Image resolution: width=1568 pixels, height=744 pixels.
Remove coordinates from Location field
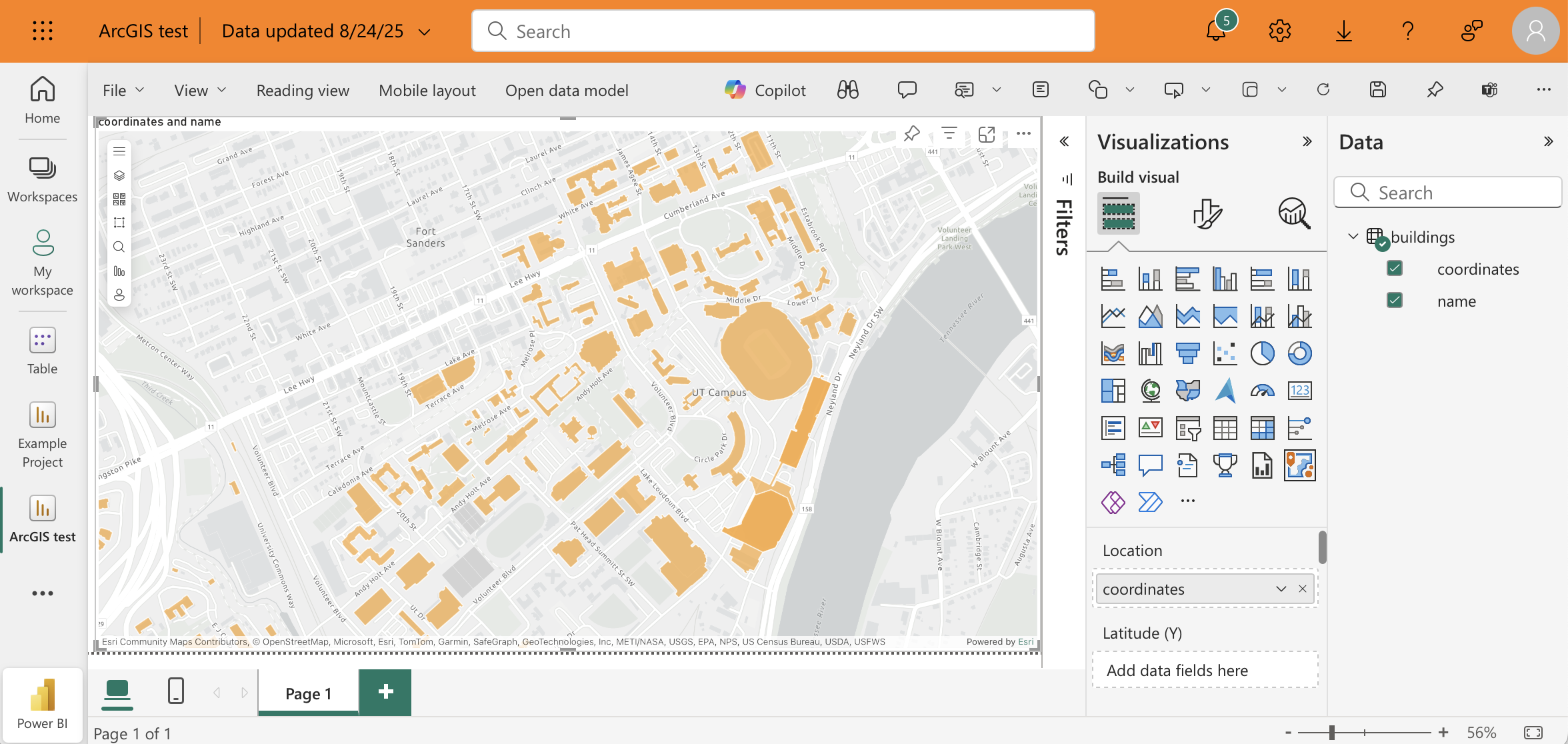point(1302,589)
